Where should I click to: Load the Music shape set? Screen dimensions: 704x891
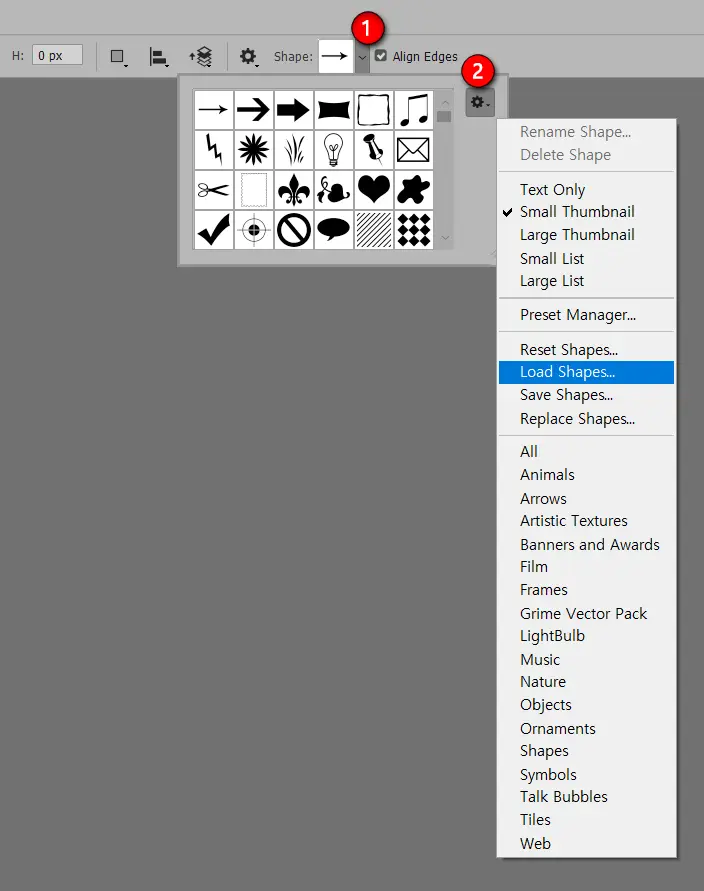coord(586,660)
